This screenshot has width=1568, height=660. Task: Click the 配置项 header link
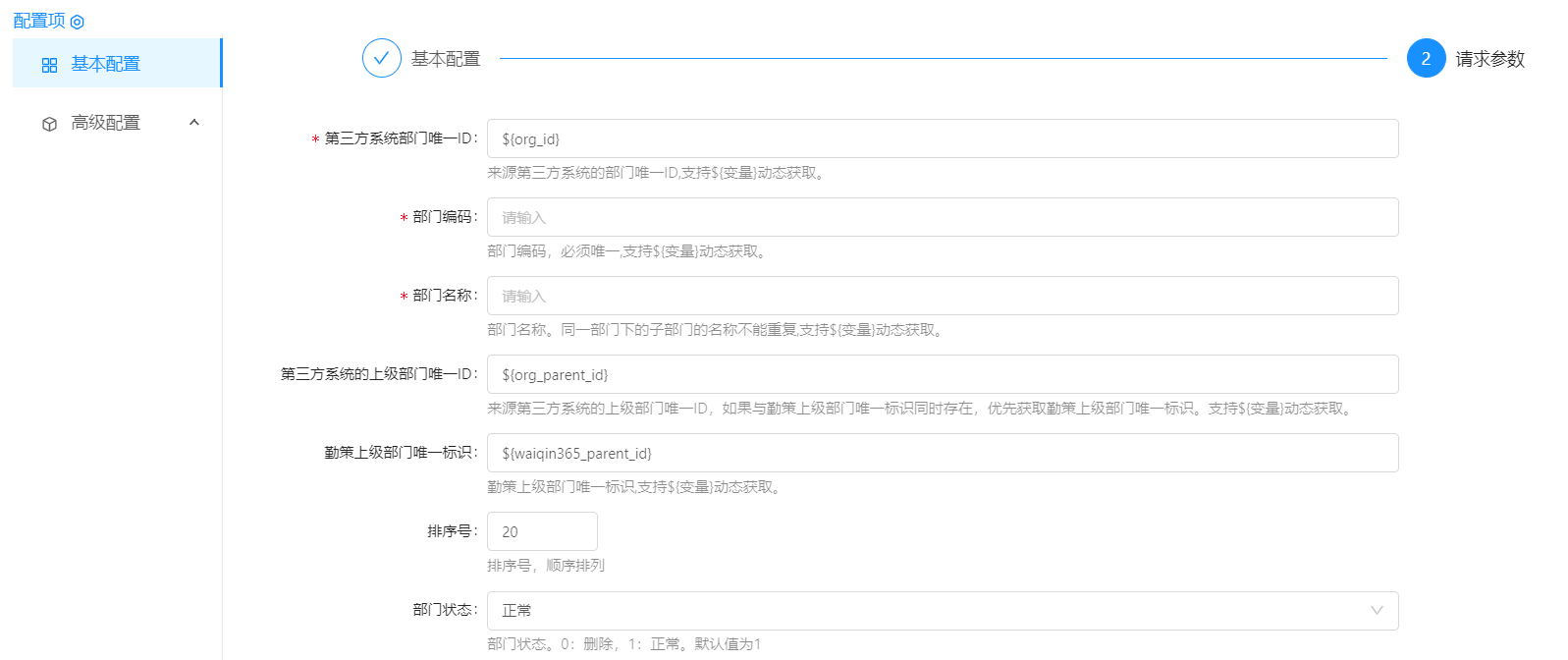(39, 21)
